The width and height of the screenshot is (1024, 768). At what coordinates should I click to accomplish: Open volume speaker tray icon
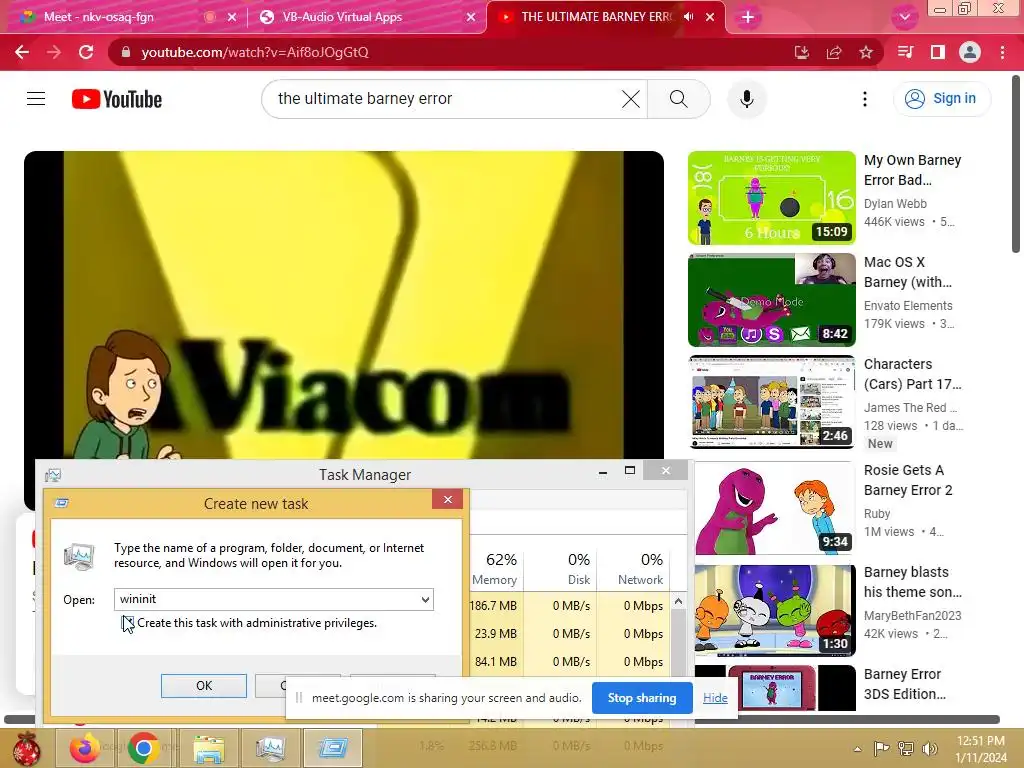point(930,748)
